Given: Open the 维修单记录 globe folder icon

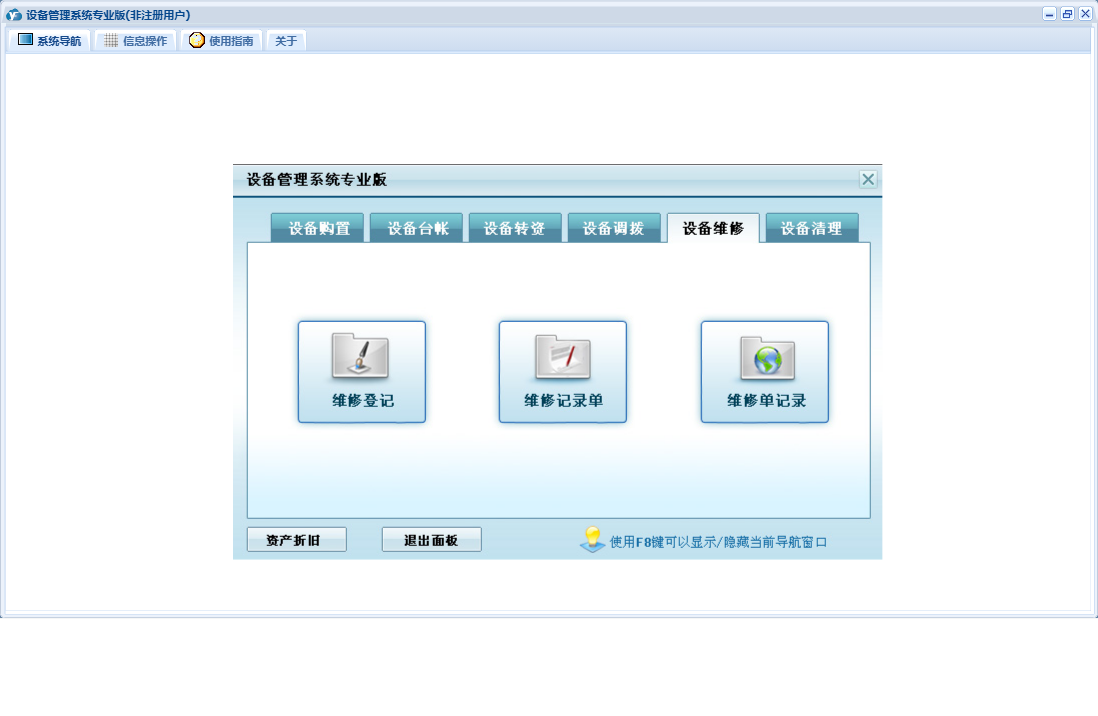Looking at the screenshot, I should tap(767, 357).
